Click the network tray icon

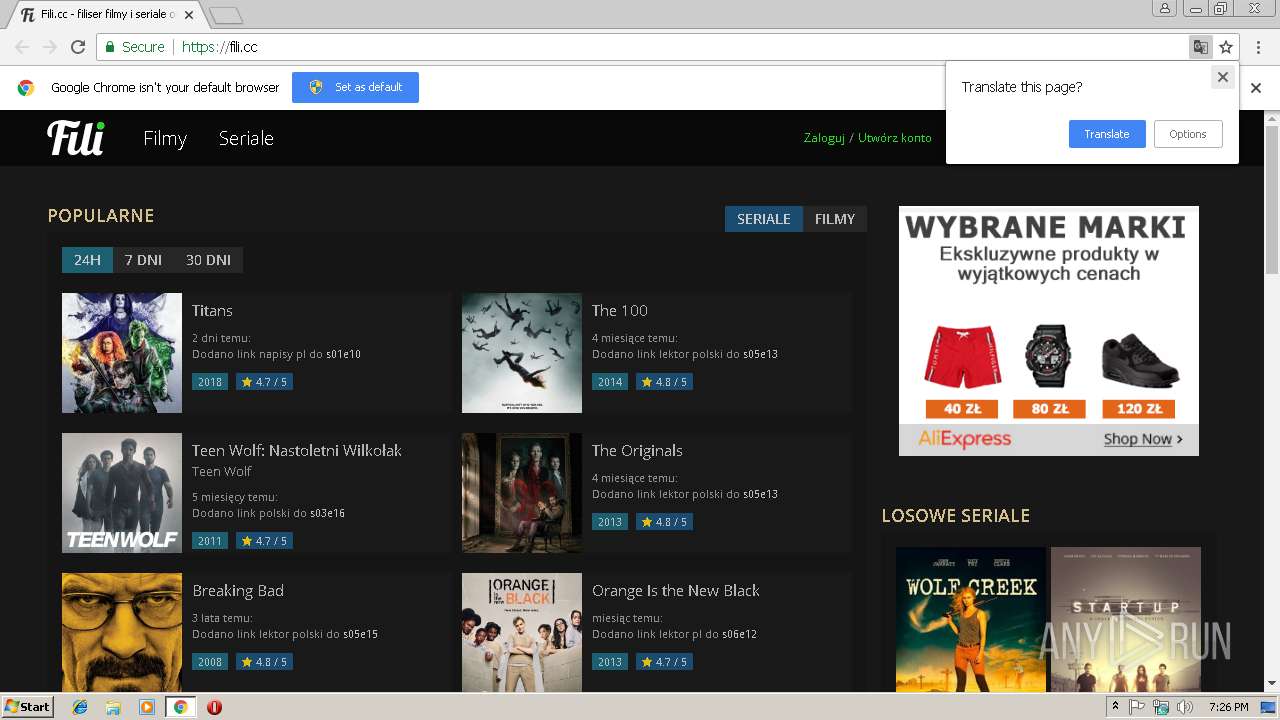1161,707
